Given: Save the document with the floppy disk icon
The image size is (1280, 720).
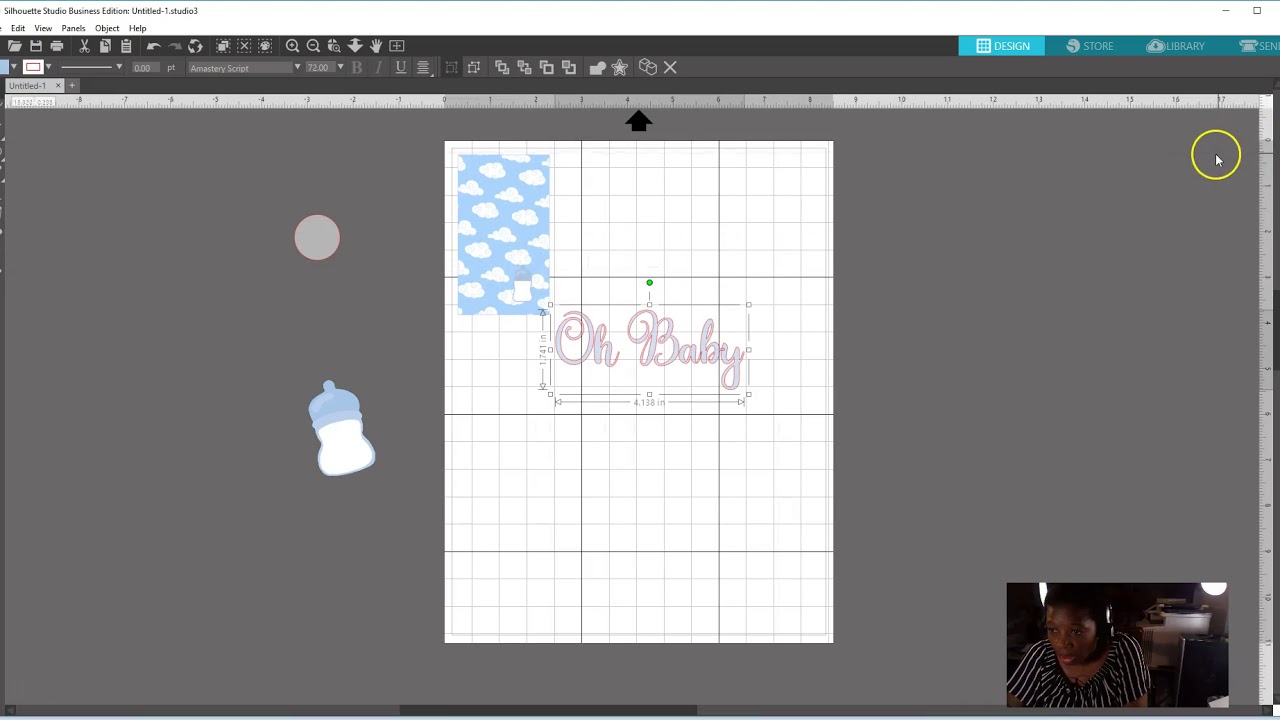Looking at the screenshot, I should click(x=36, y=46).
